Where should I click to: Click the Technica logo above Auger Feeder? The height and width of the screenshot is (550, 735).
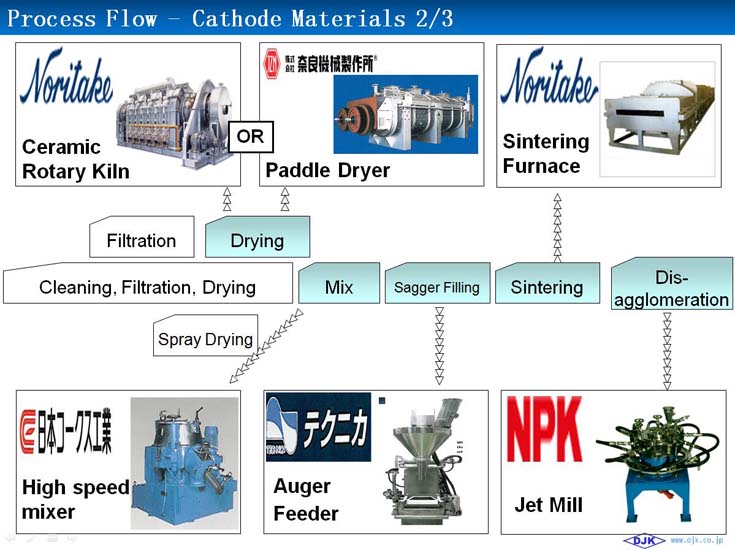point(318,427)
